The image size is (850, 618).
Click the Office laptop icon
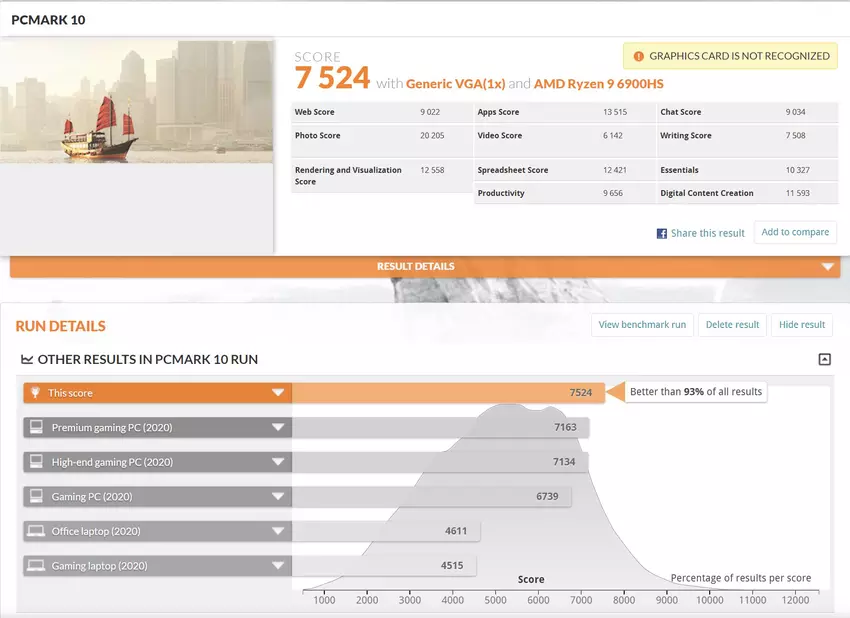36,531
